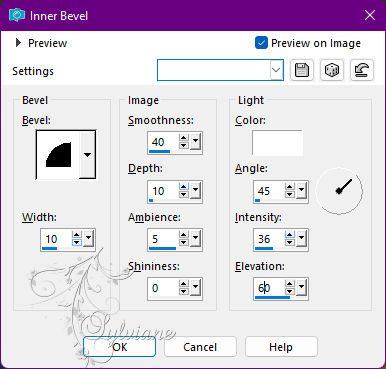This screenshot has height=369, width=386.
Task: Increase Smoothness with its up arrow
Action: (x=183, y=138)
